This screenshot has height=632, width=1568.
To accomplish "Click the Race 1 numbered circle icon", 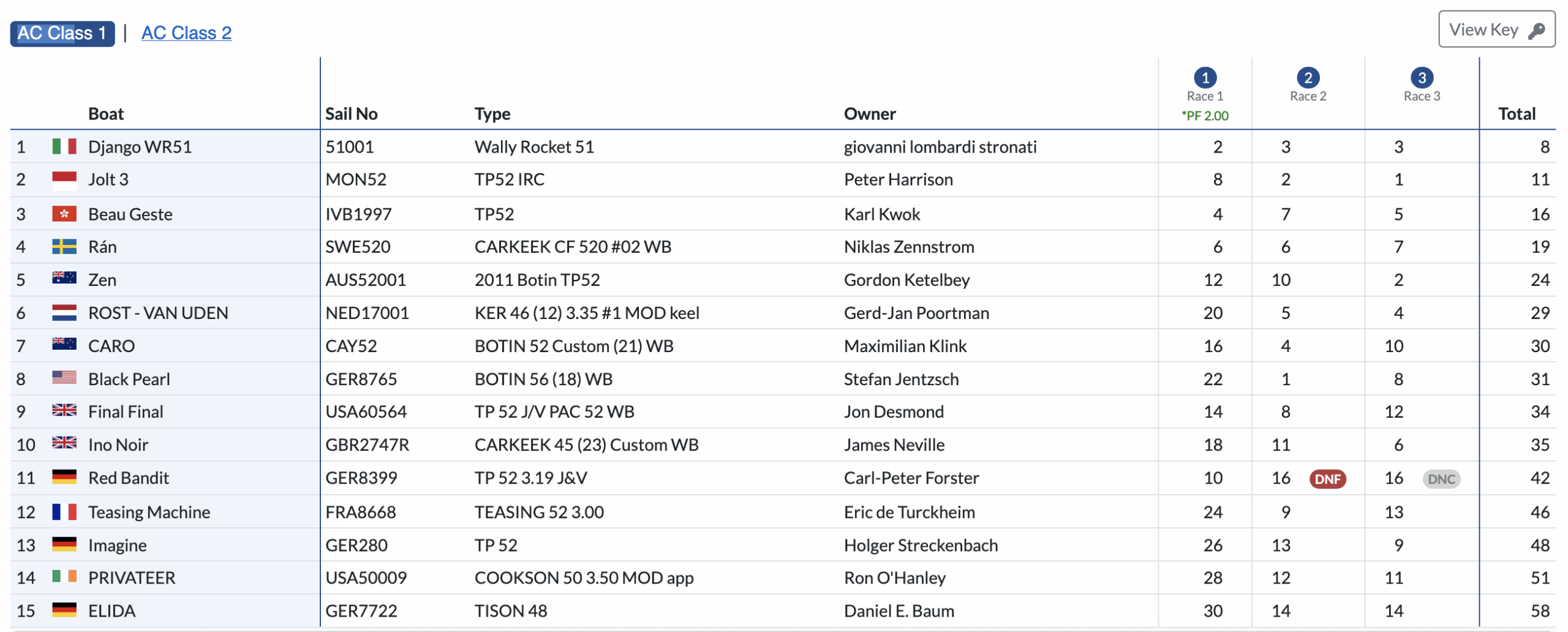I will pos(1205,78).
